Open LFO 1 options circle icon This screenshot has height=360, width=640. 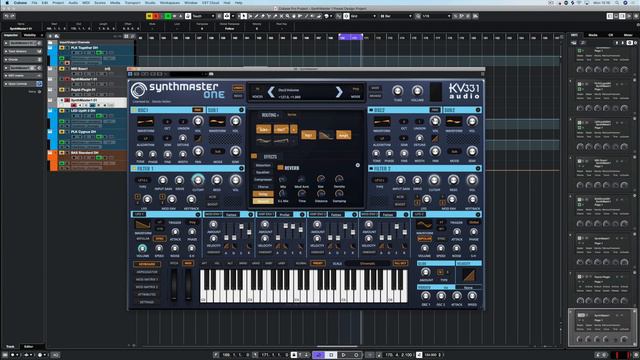coord(198,214)
